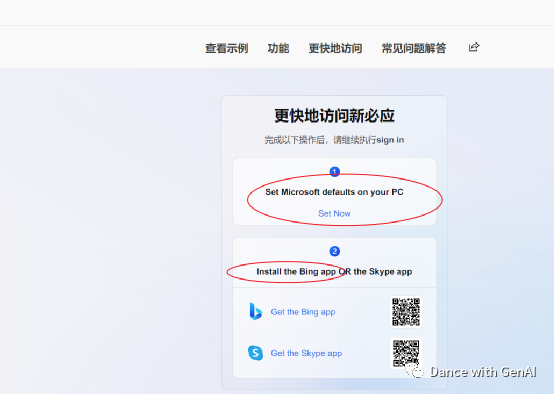The height and width of the screenshot is (394, 554).
Task: Click the Bing app QR code
Action: tap(406, 312)
